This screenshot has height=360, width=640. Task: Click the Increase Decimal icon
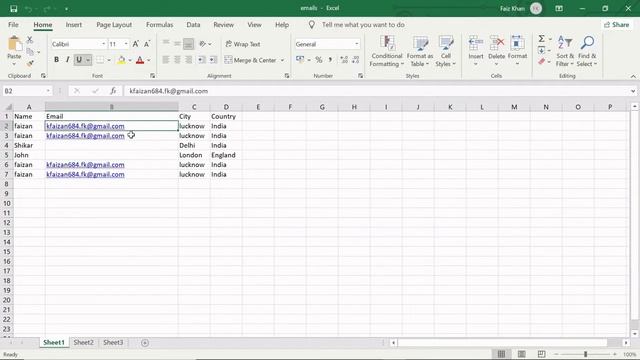(344, 60)
